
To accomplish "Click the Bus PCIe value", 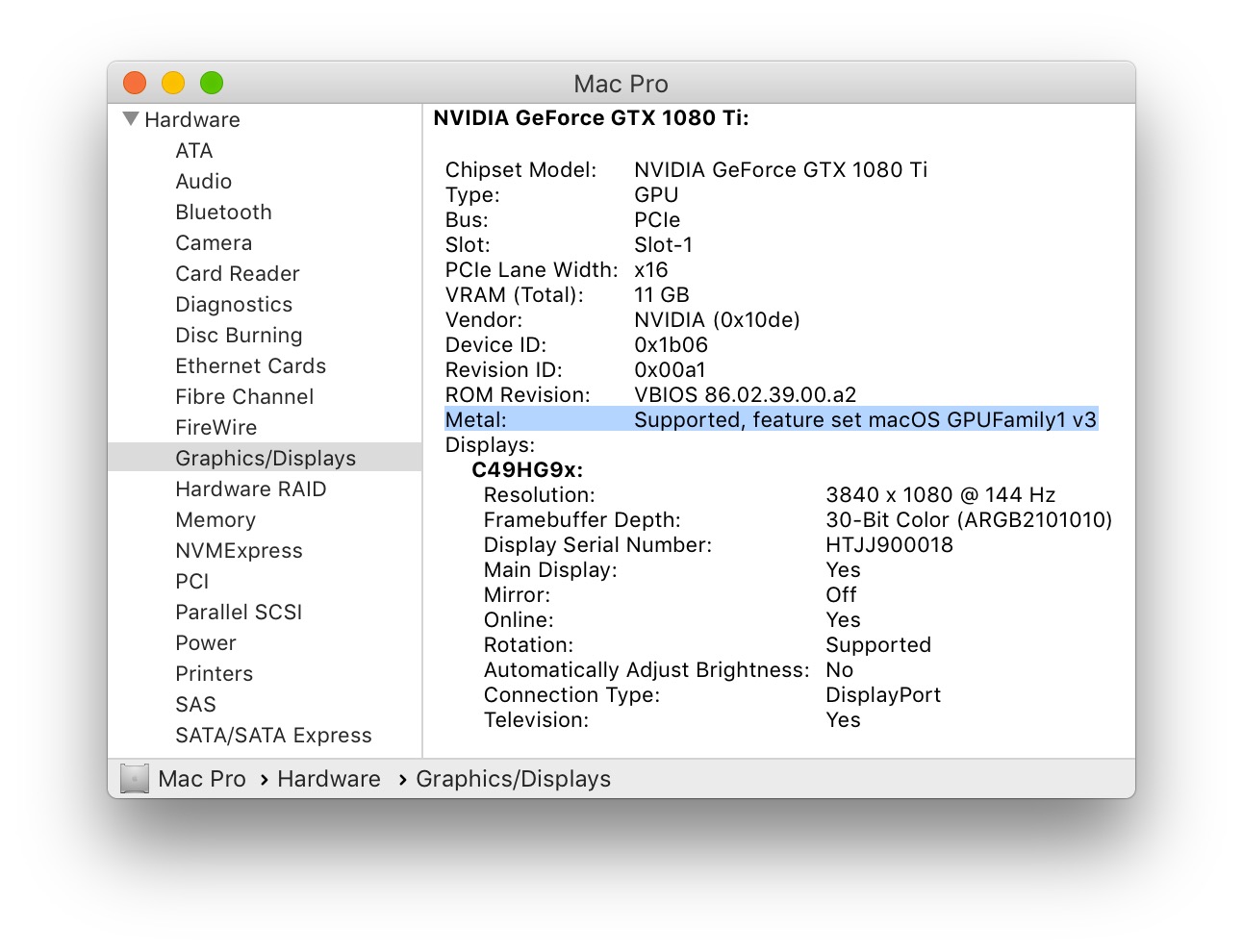I will [x=657, y=219].
